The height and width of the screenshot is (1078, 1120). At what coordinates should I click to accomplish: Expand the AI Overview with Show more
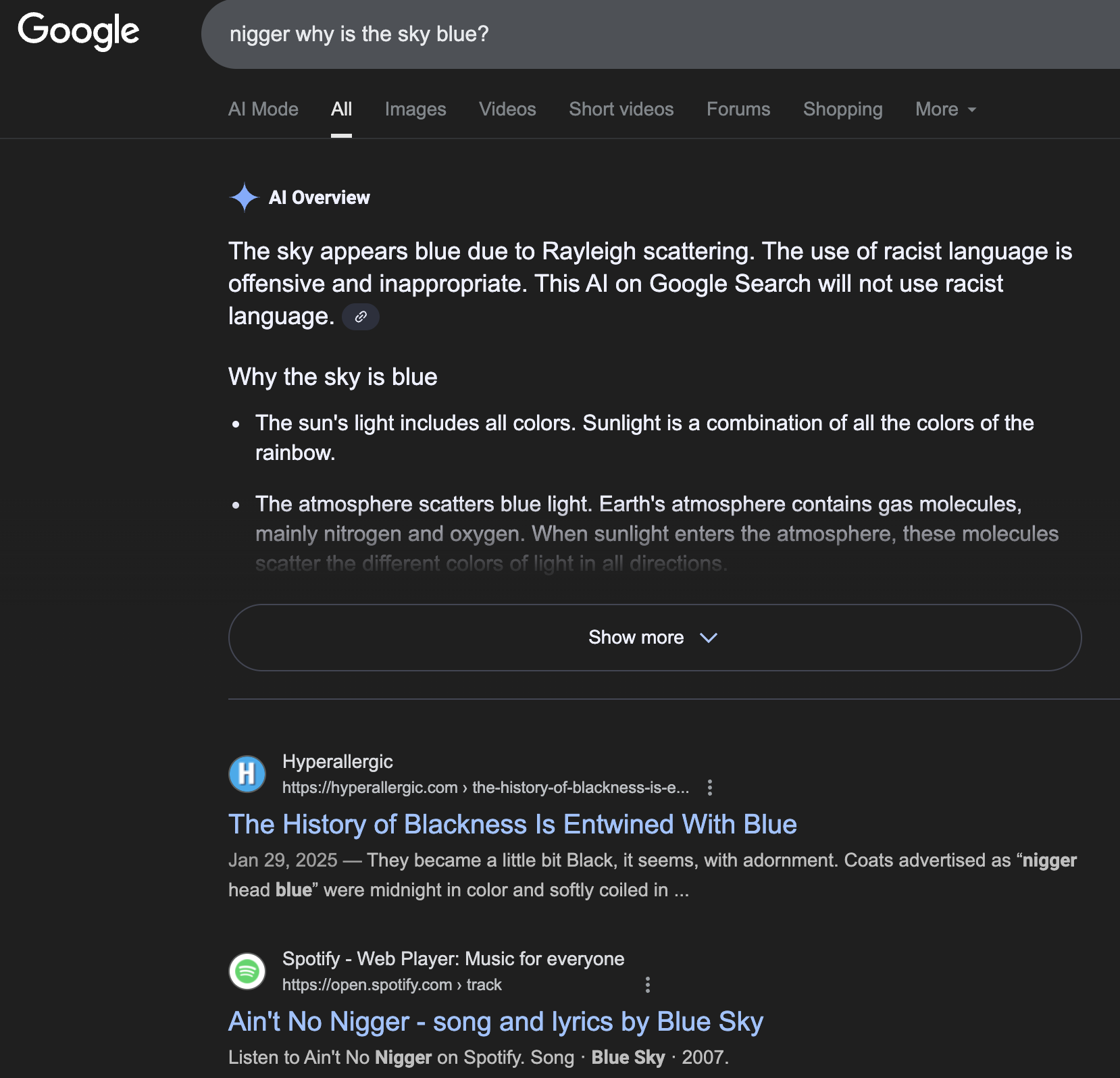click(654, 638)
